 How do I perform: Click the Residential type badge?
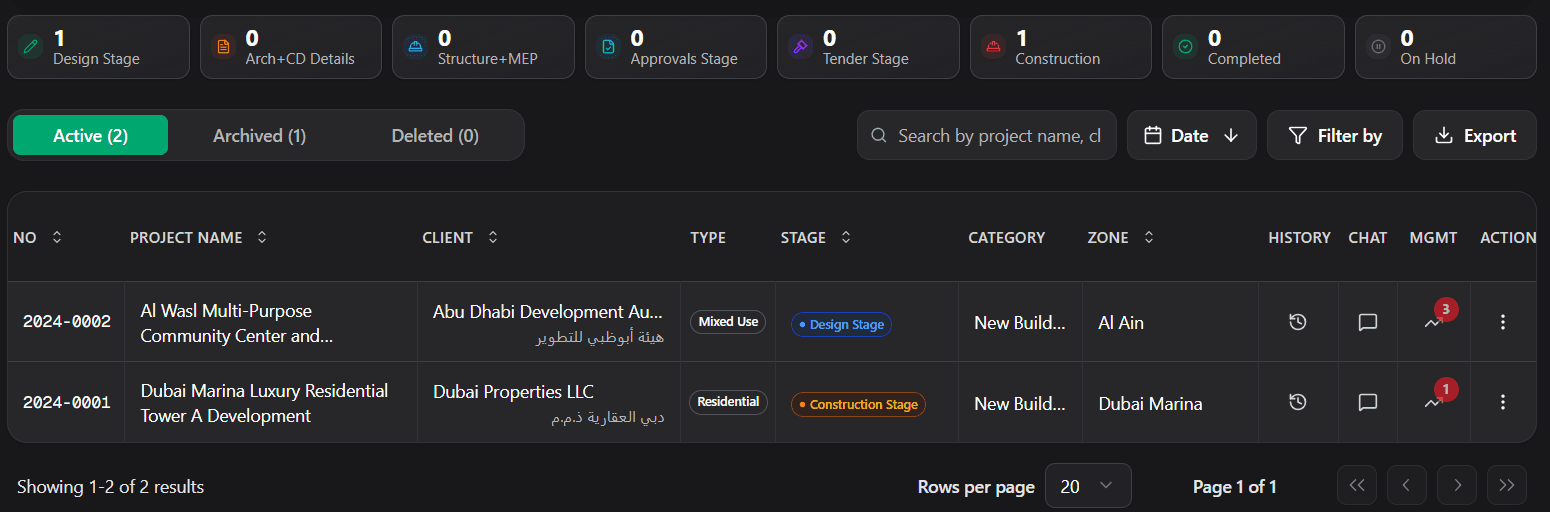pos(728,402)
